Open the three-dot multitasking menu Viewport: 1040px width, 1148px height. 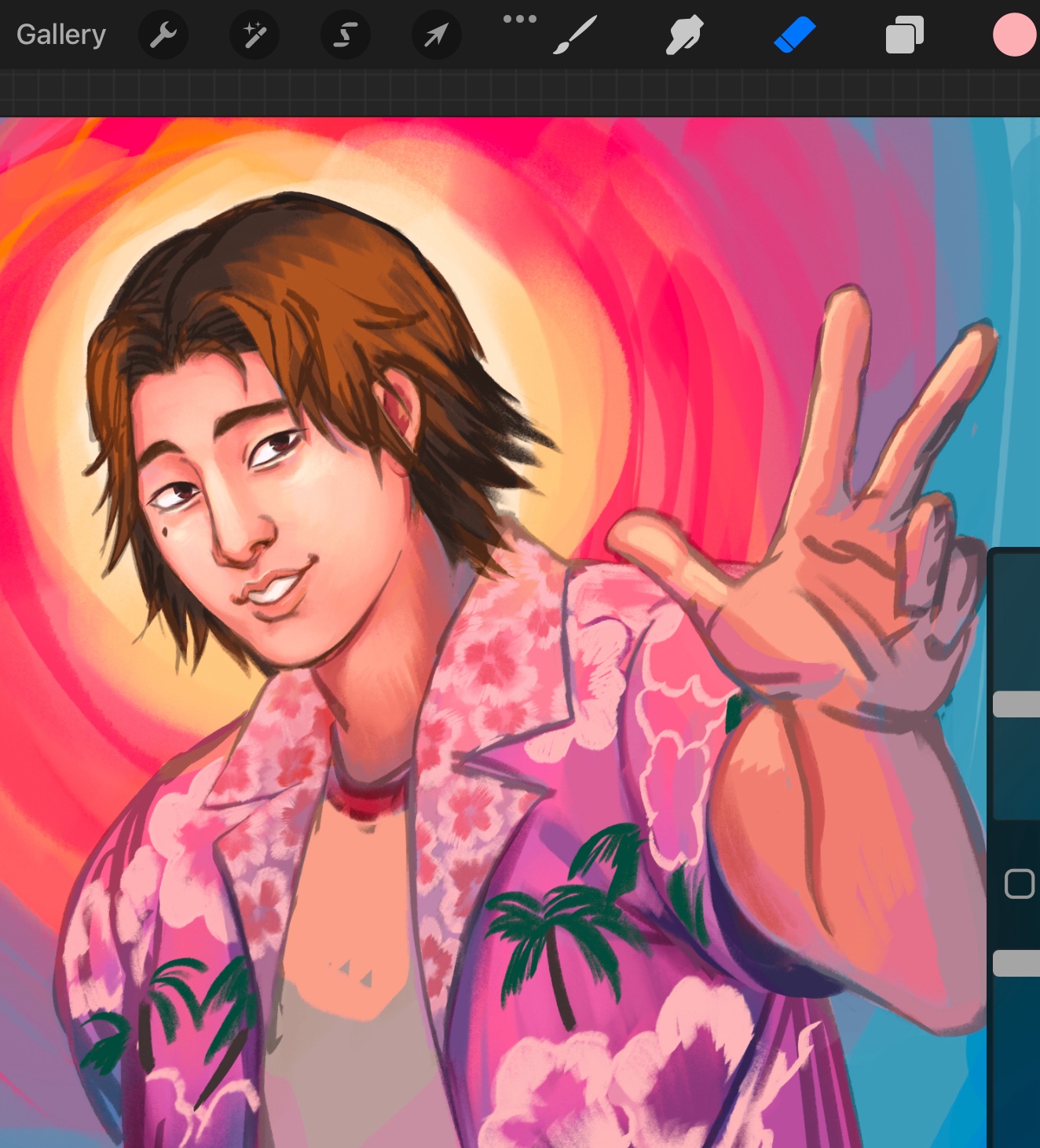pyautogui.click(x=519, y=19)
